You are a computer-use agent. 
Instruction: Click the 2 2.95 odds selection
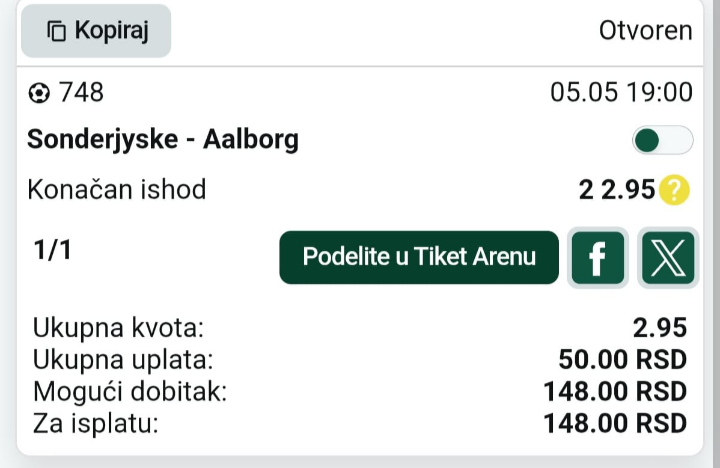[617, 190]
